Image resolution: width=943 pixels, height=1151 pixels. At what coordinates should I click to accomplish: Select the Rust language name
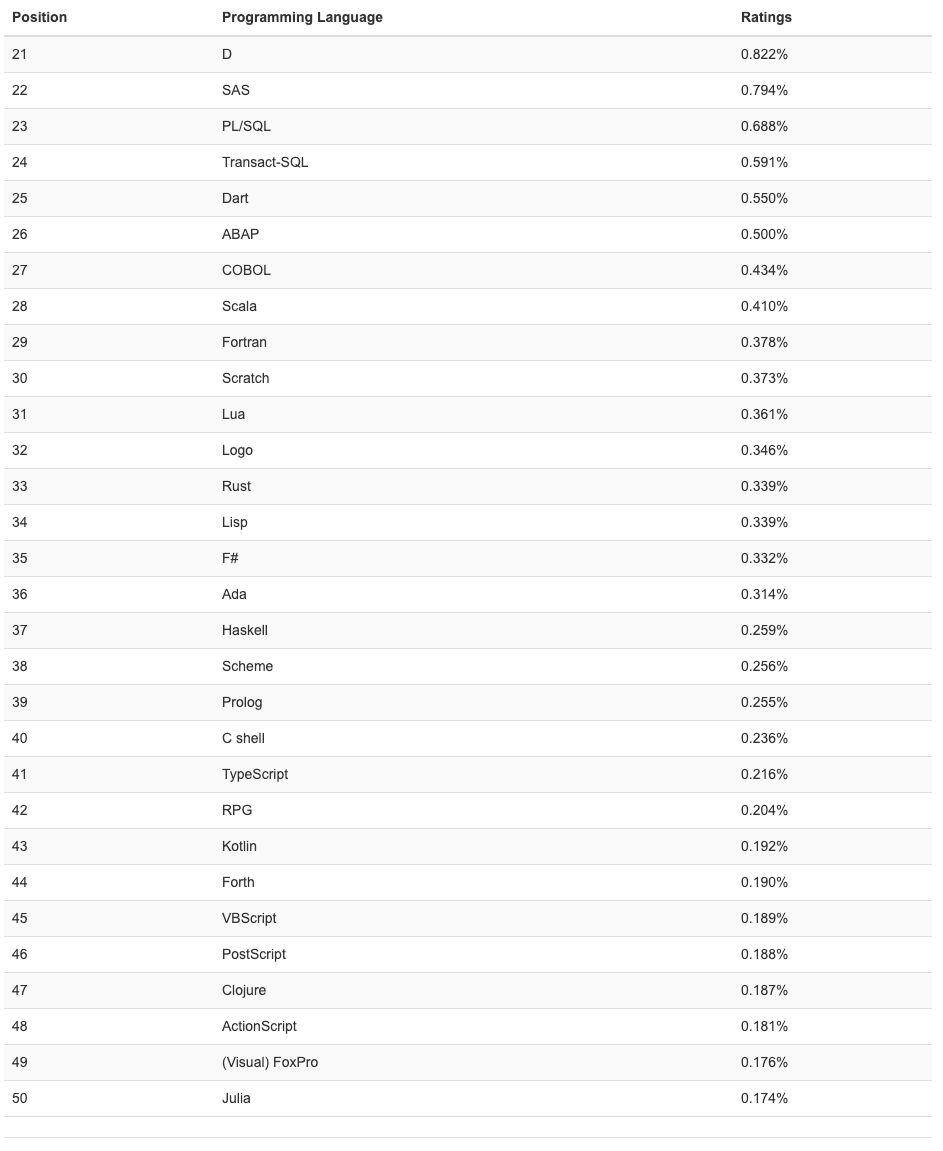pyautogui.click(x=236, y=486)
